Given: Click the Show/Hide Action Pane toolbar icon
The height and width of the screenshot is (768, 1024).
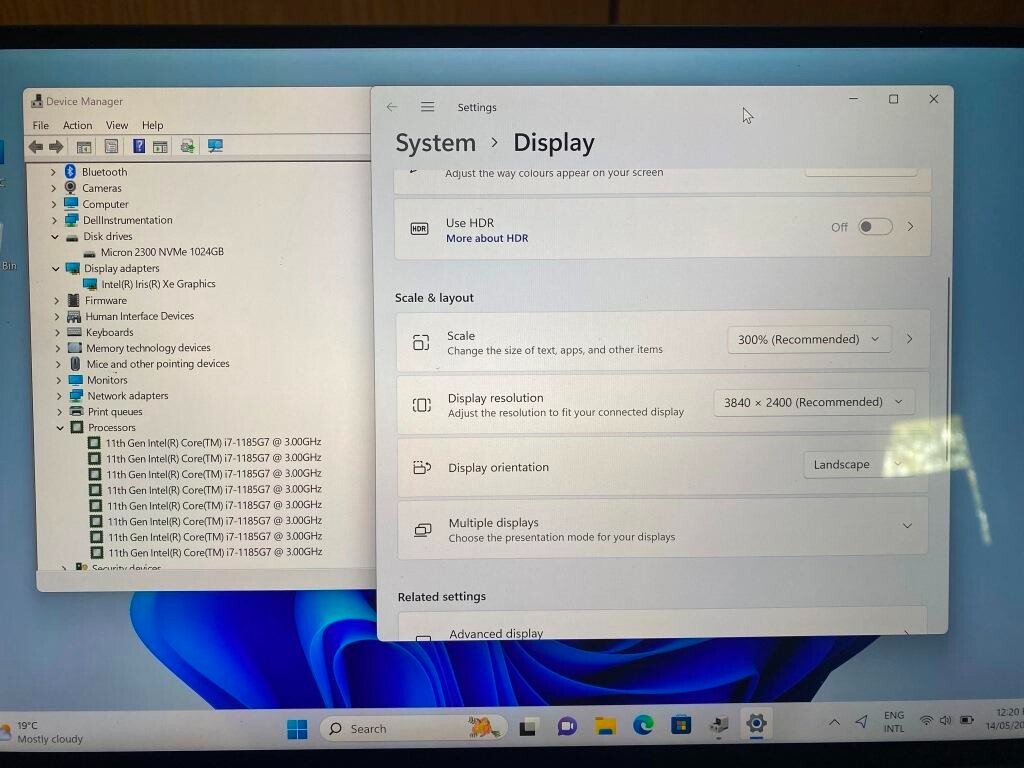Looking at the screenshot, I should point(160,146).
